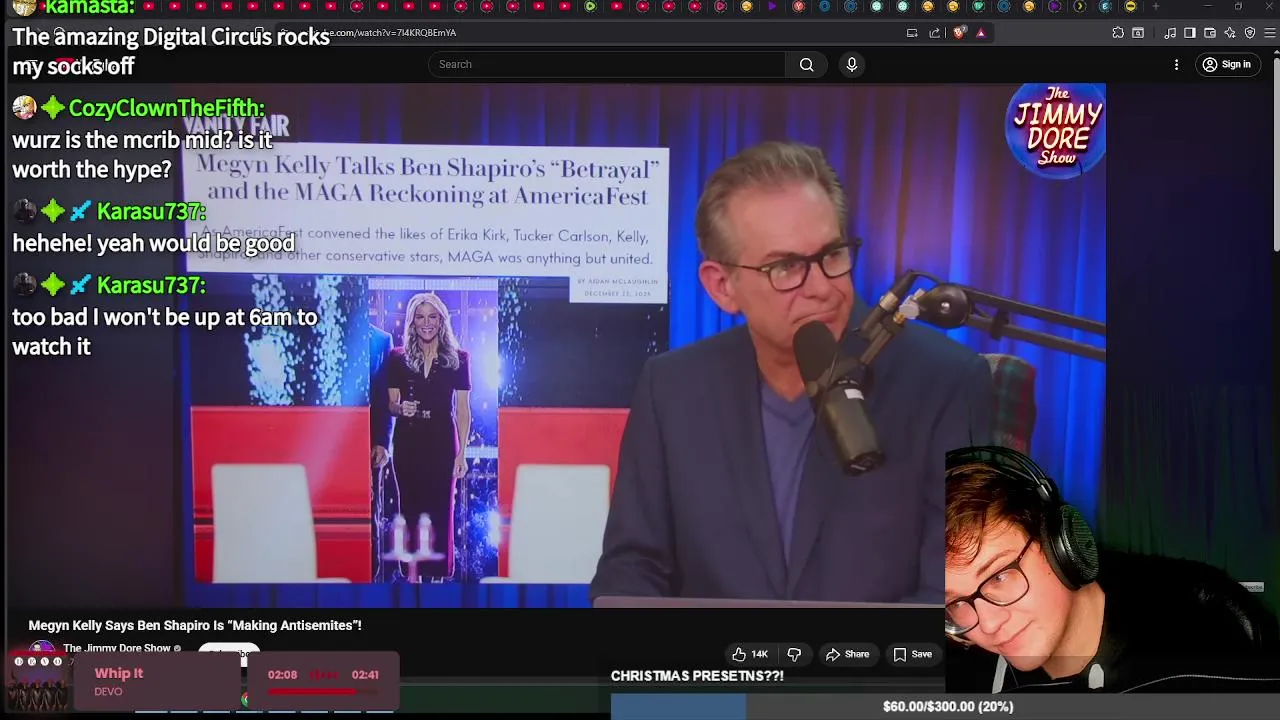Screen dimensions: 1280x720
Task: Open the Brave playlist music-note icon
Action: pos(1170,33)
